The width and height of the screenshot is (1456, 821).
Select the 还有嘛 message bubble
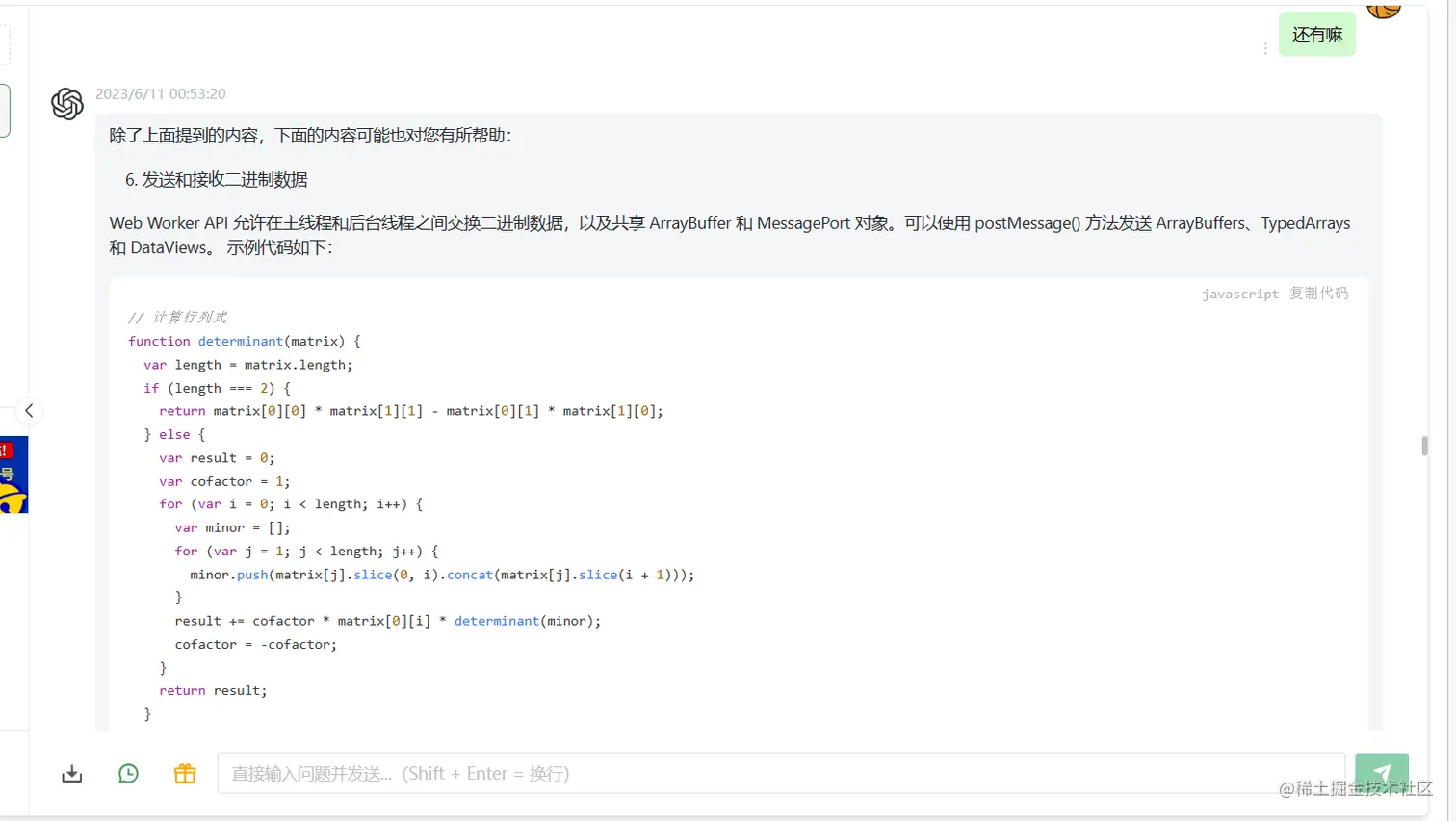click(x=1316, y=33)
